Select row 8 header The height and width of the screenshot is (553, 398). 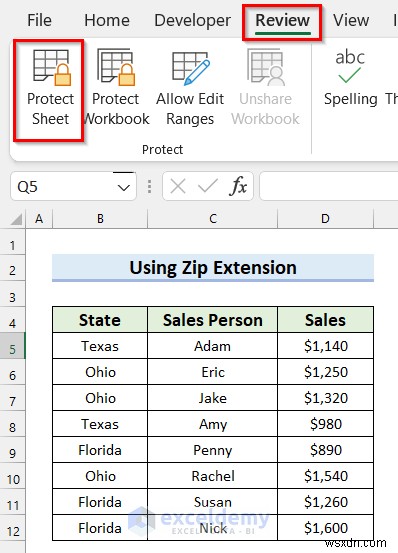tap(13, 424)
